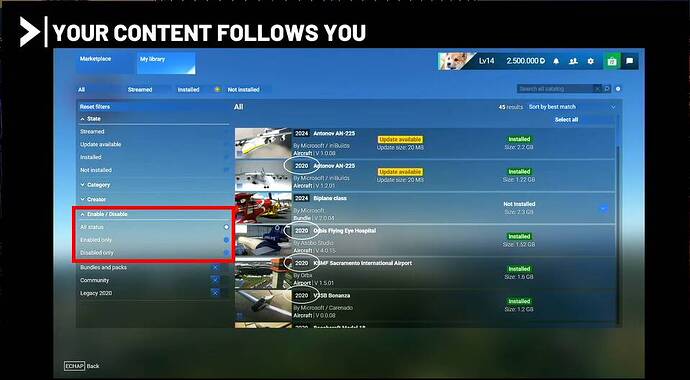Click the search magnifier icon
Viewport: 690px width, 380px height.
tap(607, 89)
